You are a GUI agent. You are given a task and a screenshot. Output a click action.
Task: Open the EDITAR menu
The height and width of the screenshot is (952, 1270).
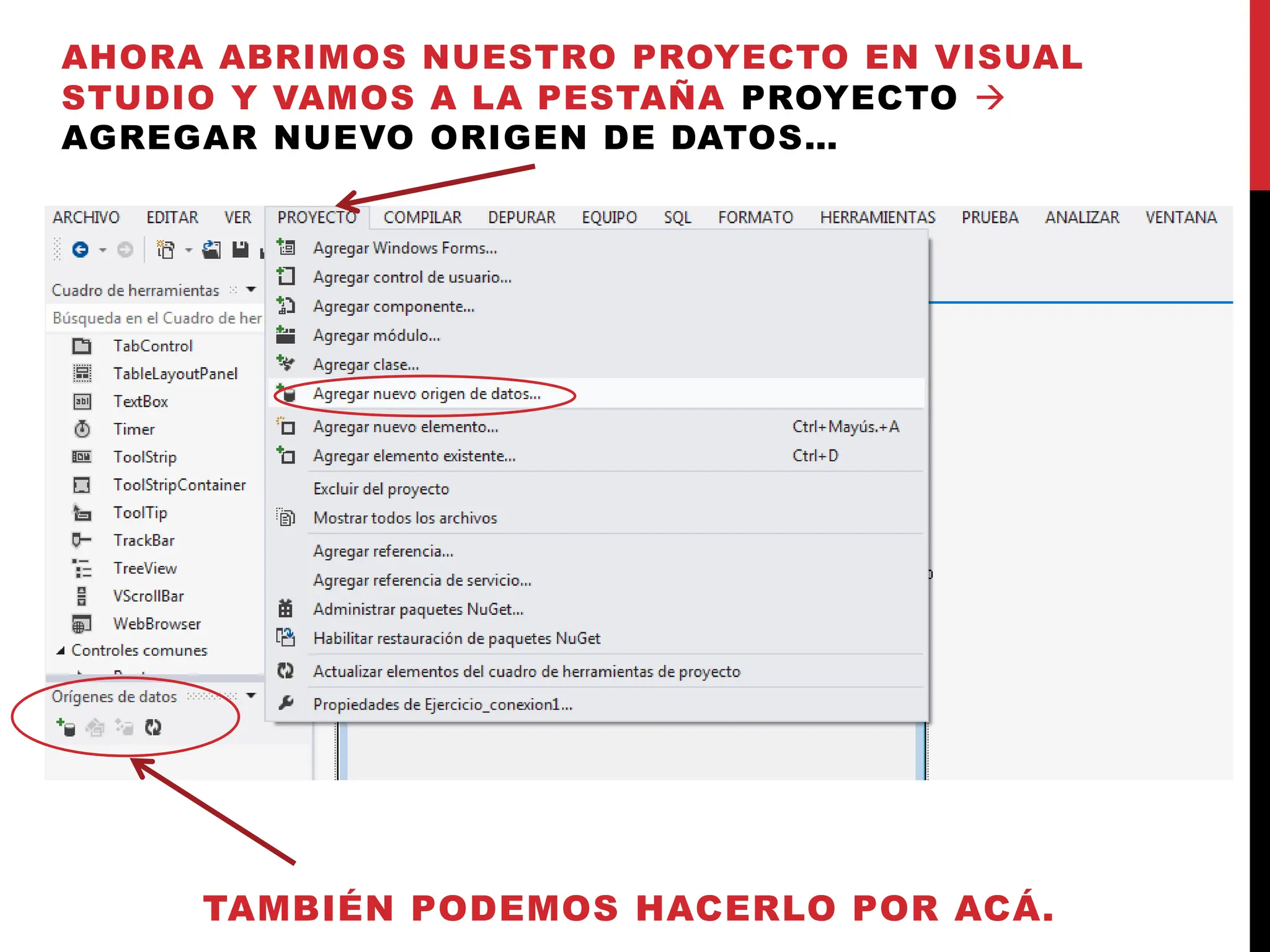pos(172,218)
